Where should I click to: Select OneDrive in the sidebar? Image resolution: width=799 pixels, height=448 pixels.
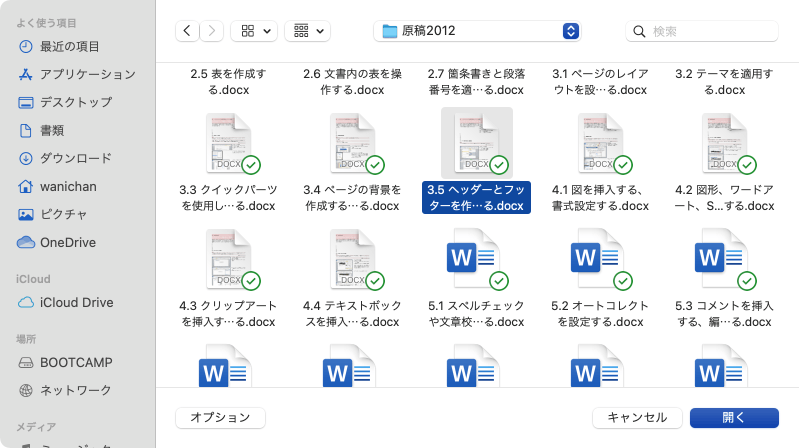pos(57,243)
